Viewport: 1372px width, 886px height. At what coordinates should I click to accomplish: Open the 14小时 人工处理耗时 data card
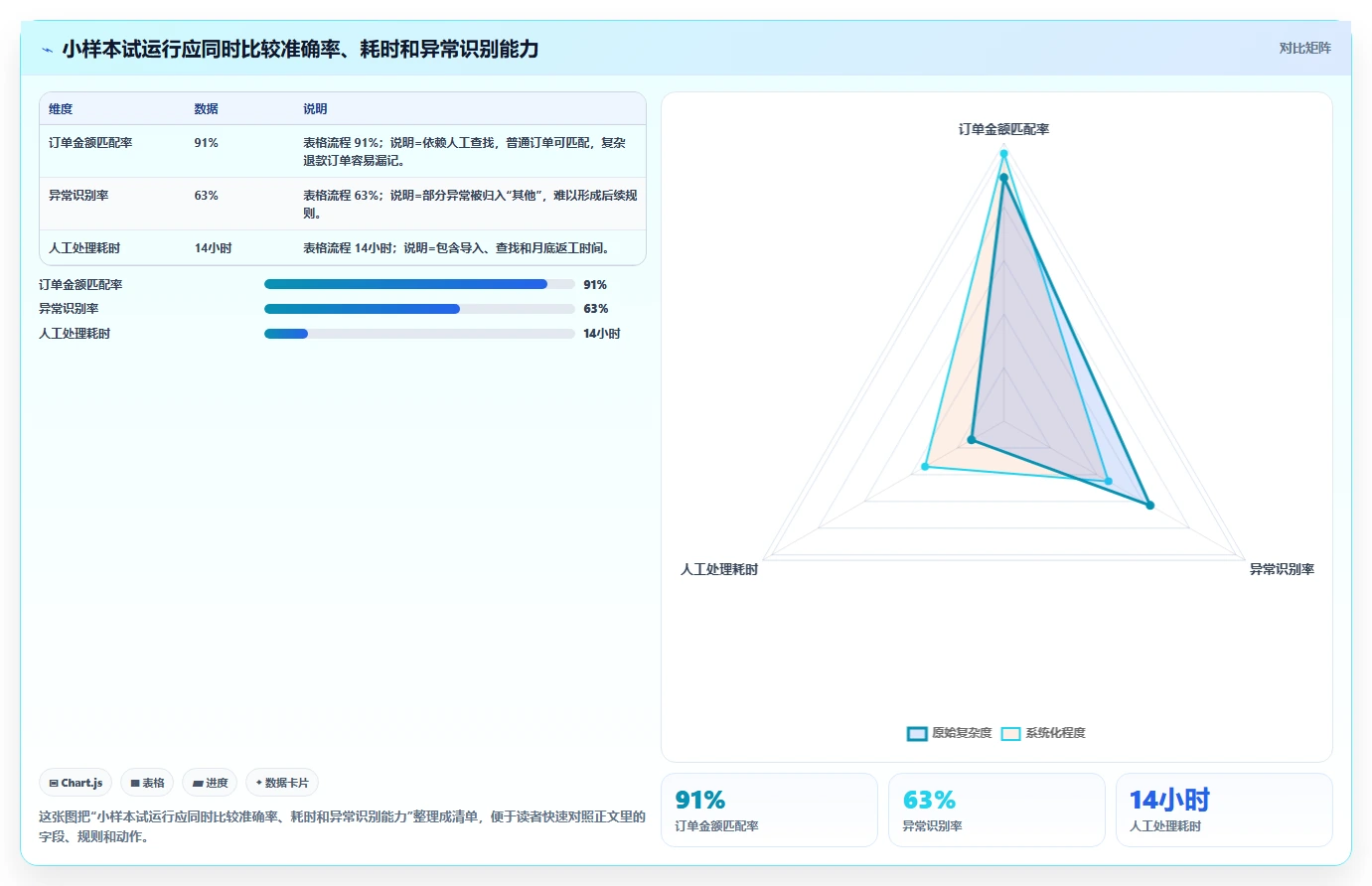click(x=1224, y=811)
